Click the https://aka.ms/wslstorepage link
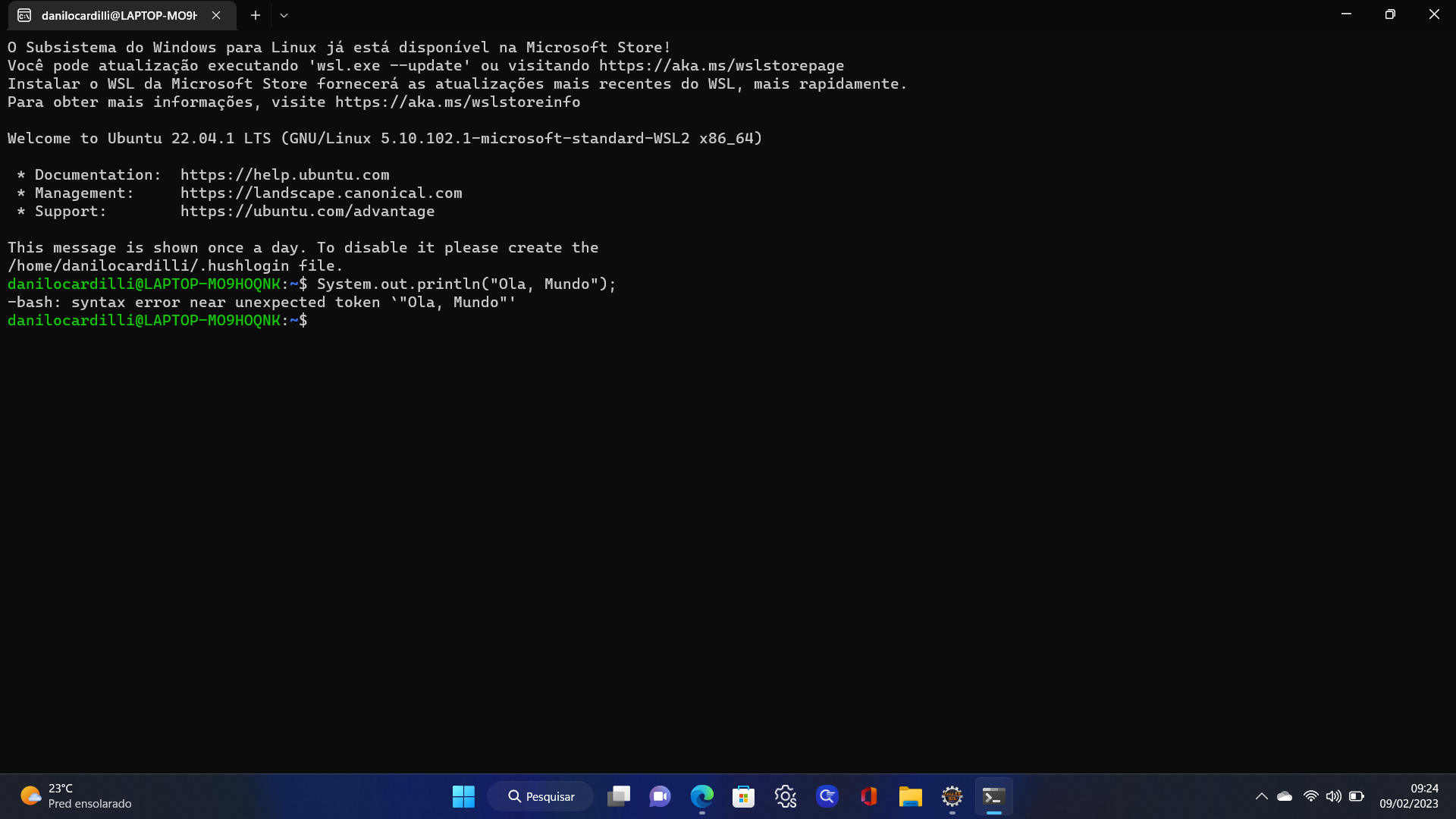This screenshot has width=1456, height=819. (x=721, y=66)
